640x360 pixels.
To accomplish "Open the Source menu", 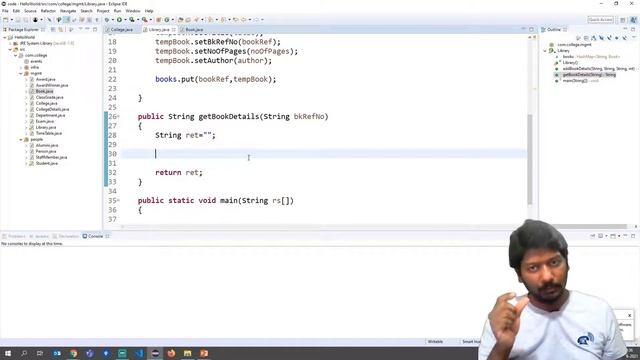I will (x=30, y=11).
